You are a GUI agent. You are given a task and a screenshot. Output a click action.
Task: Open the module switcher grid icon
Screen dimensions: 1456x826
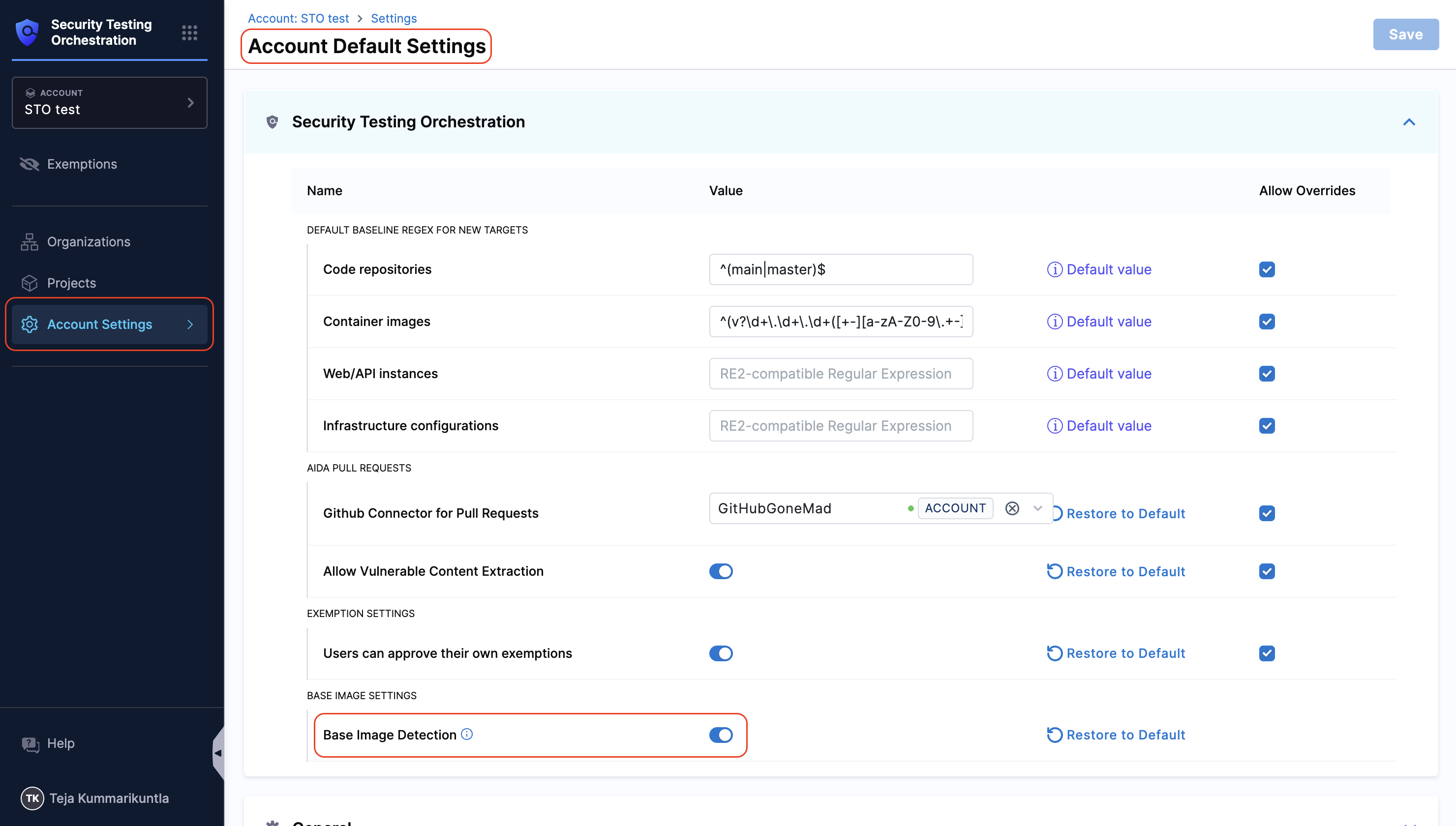click(189, 33)
